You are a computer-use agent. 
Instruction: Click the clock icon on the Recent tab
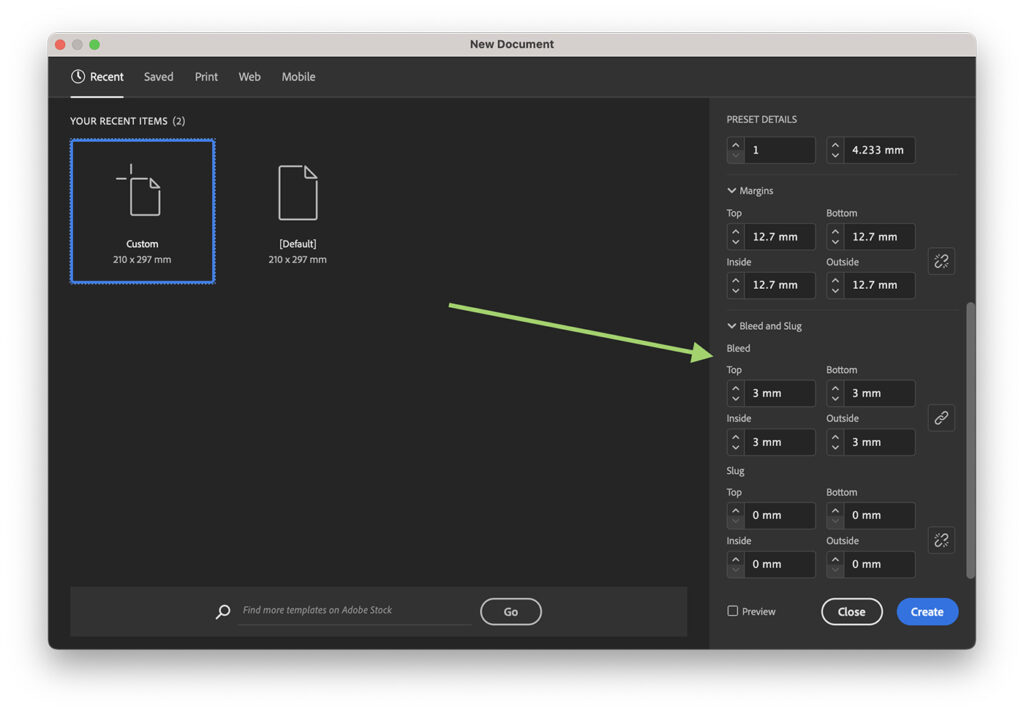pyautogui.click(x=78, y=76)
